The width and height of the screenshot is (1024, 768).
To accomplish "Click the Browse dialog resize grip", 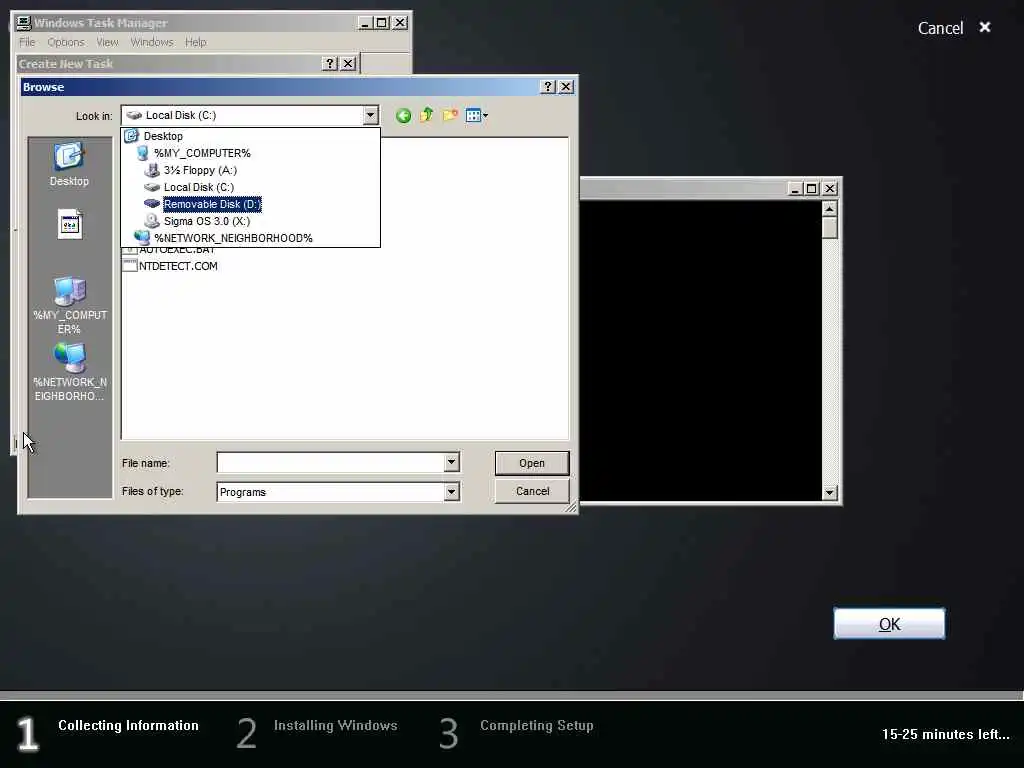I will point(571,507).
